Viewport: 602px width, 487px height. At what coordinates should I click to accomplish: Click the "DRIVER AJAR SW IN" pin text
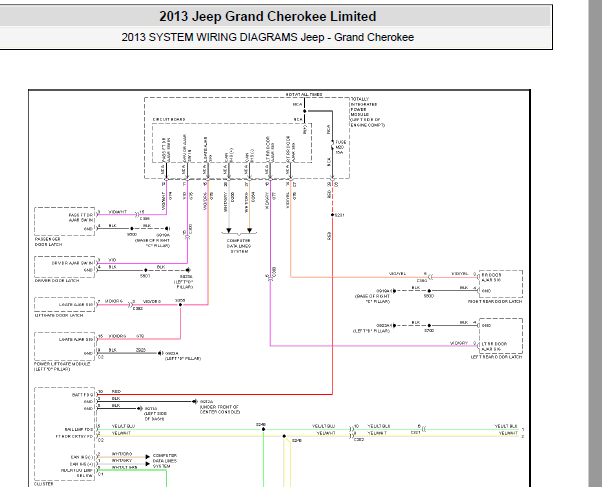(x=72, y=263)
